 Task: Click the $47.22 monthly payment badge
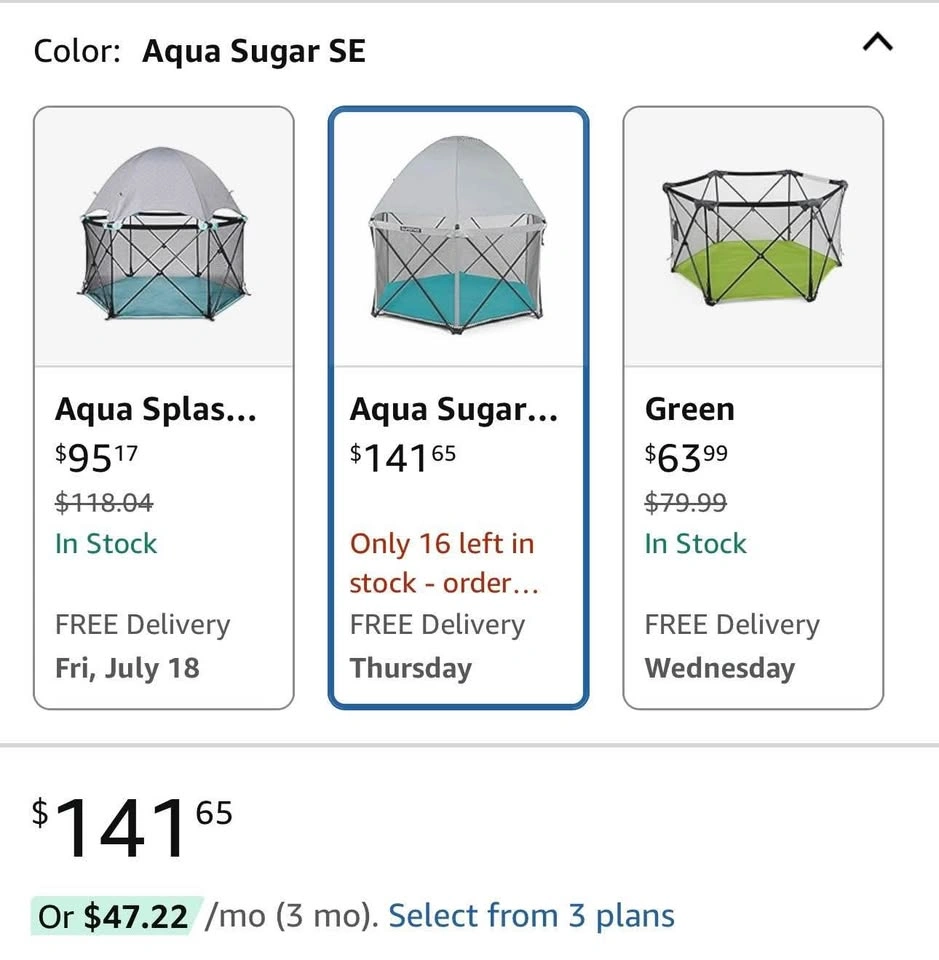tap(116, 915)
